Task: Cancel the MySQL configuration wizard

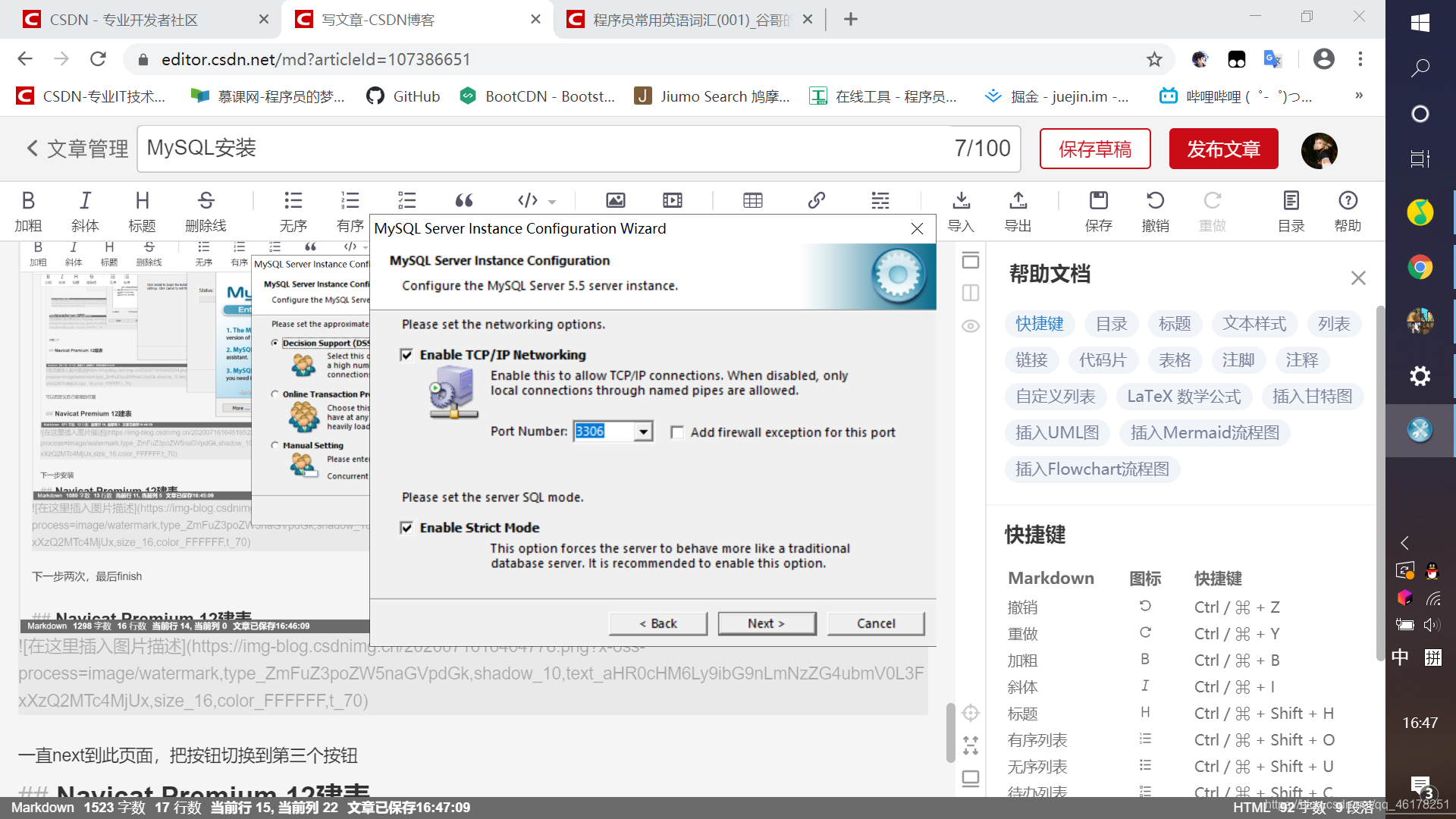Action: [x=876, y=623]
